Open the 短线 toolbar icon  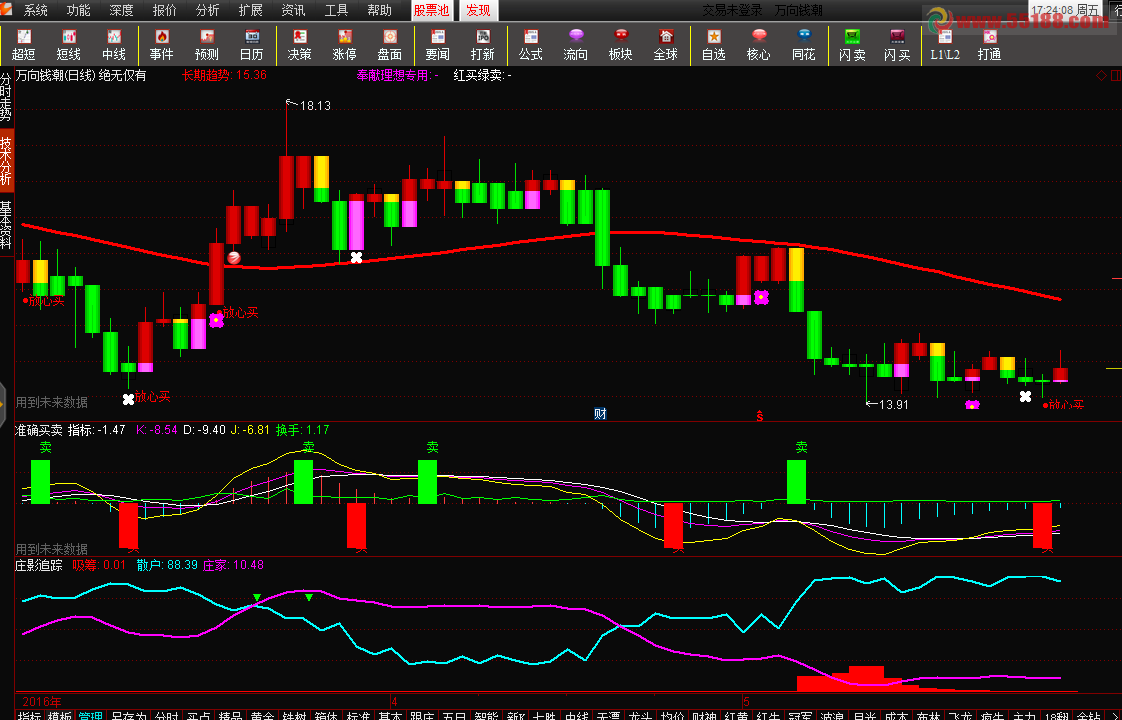[69, 45]
